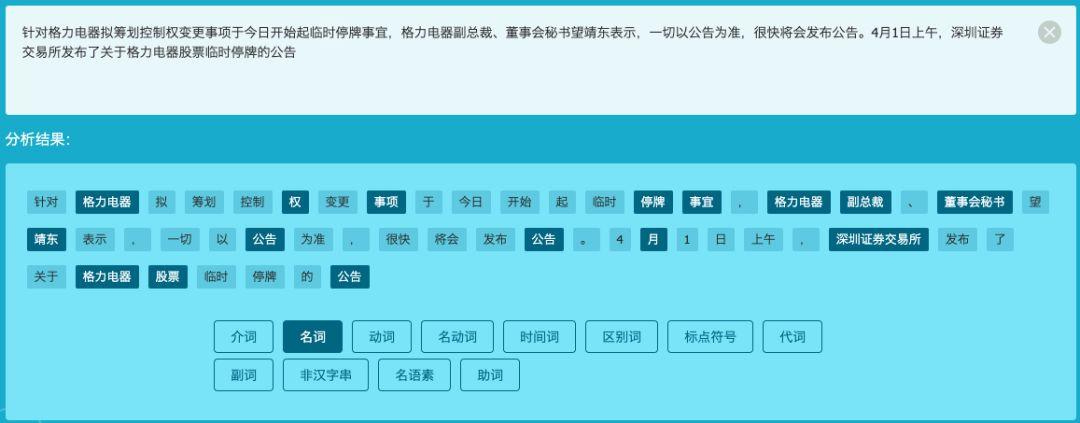Click the highlighted 权 token
The height and width of the screenshot is (423, 1080).
click(295, 203)
